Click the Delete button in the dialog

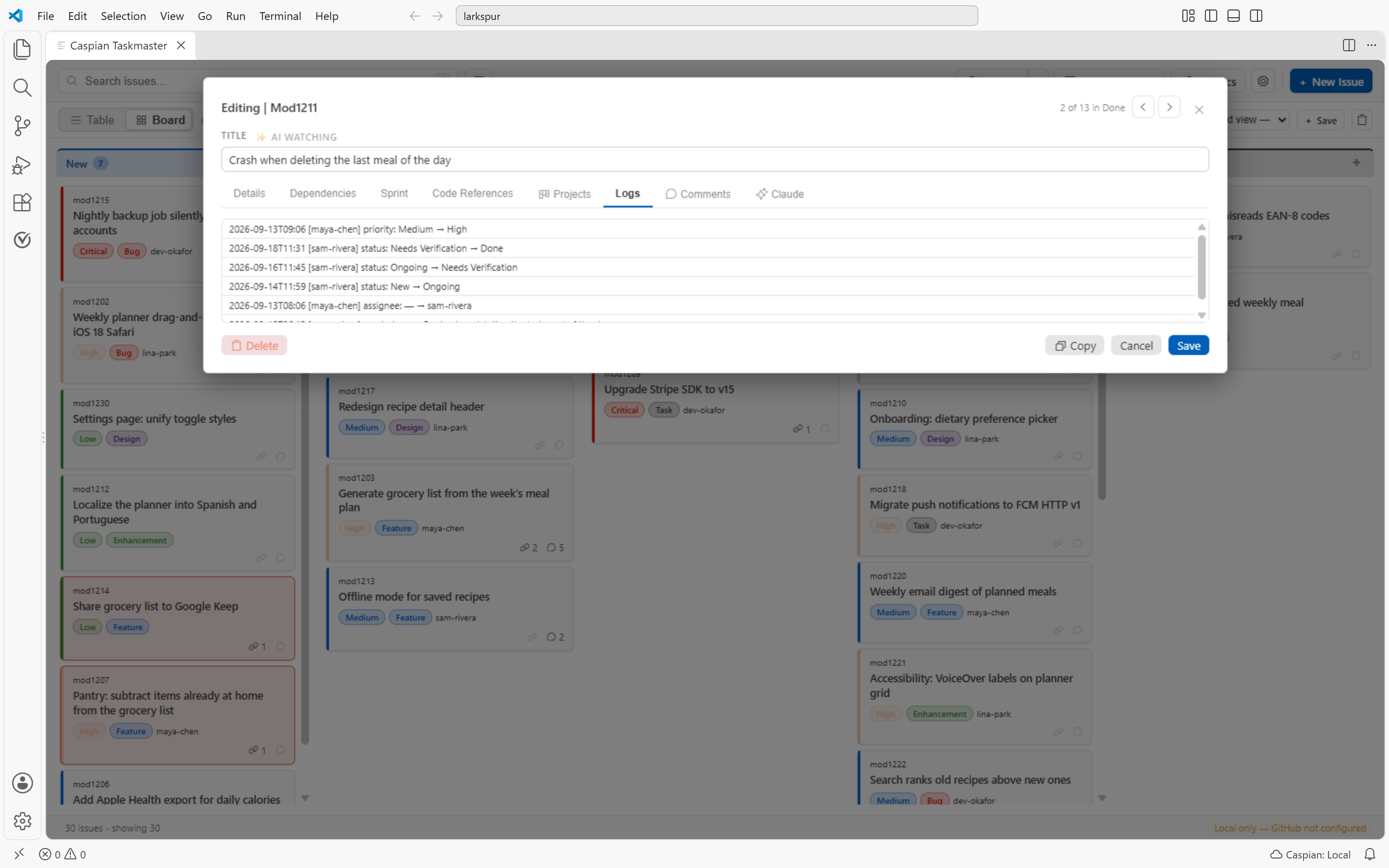click(254, 345)
